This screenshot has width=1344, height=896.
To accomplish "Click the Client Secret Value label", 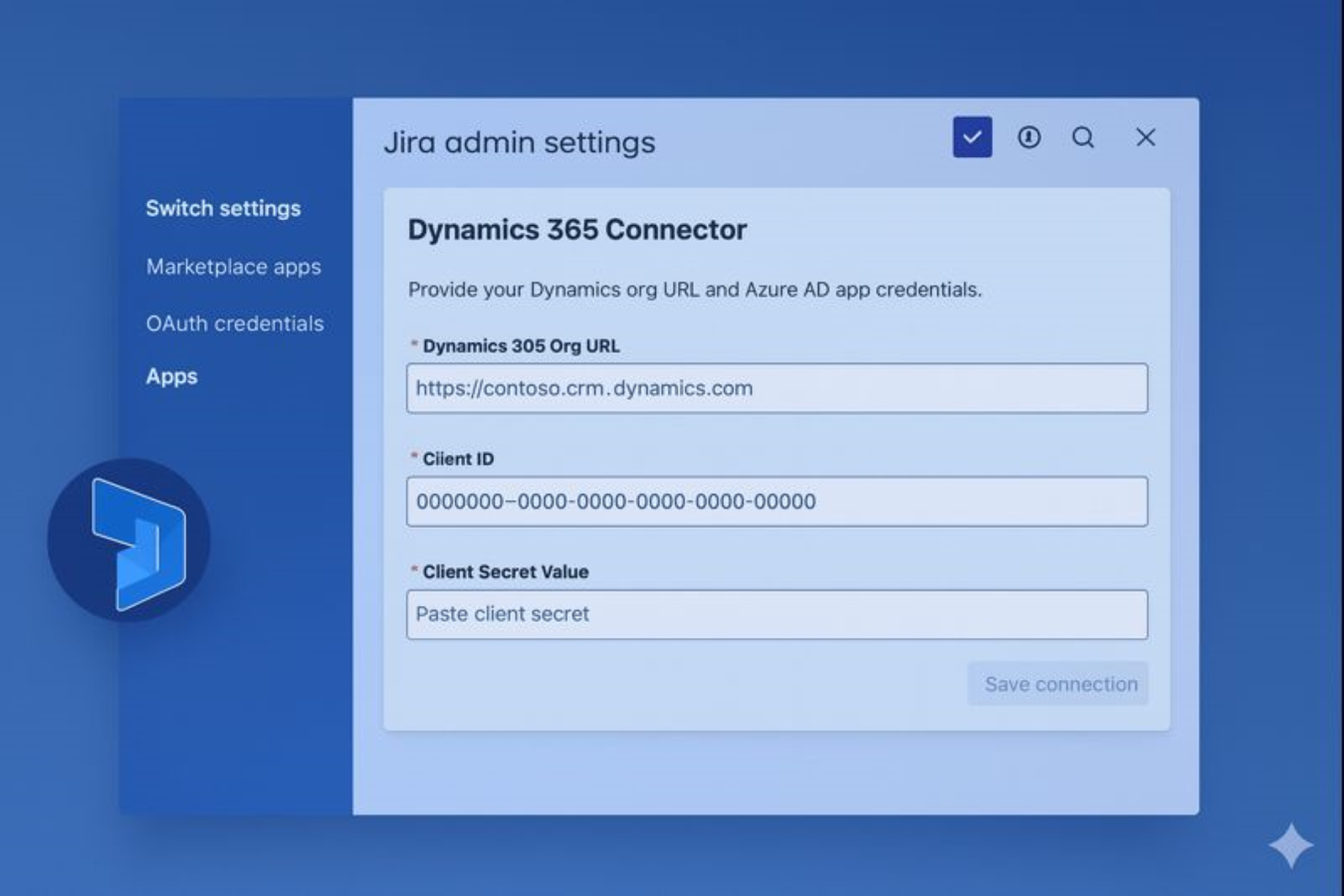I will pos(505,571).
